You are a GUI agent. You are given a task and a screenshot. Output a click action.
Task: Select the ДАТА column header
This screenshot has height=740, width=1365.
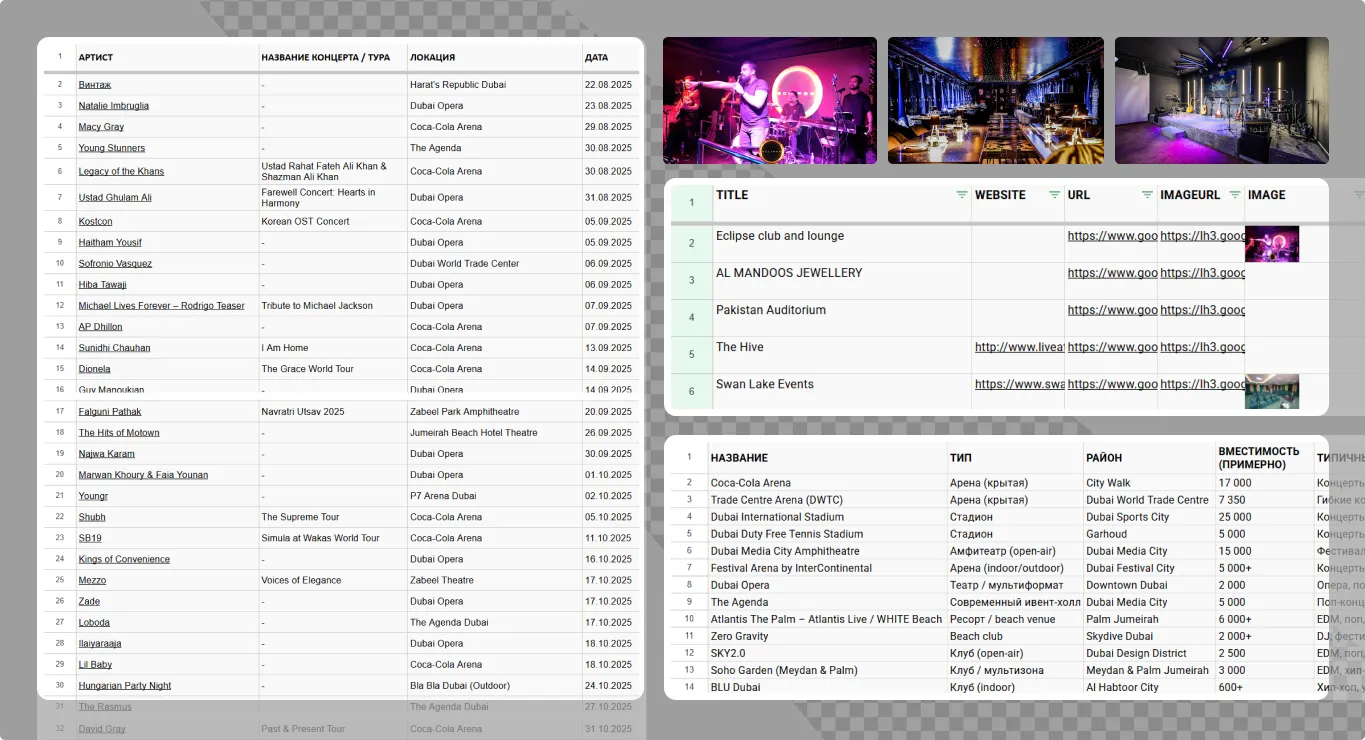596,58
